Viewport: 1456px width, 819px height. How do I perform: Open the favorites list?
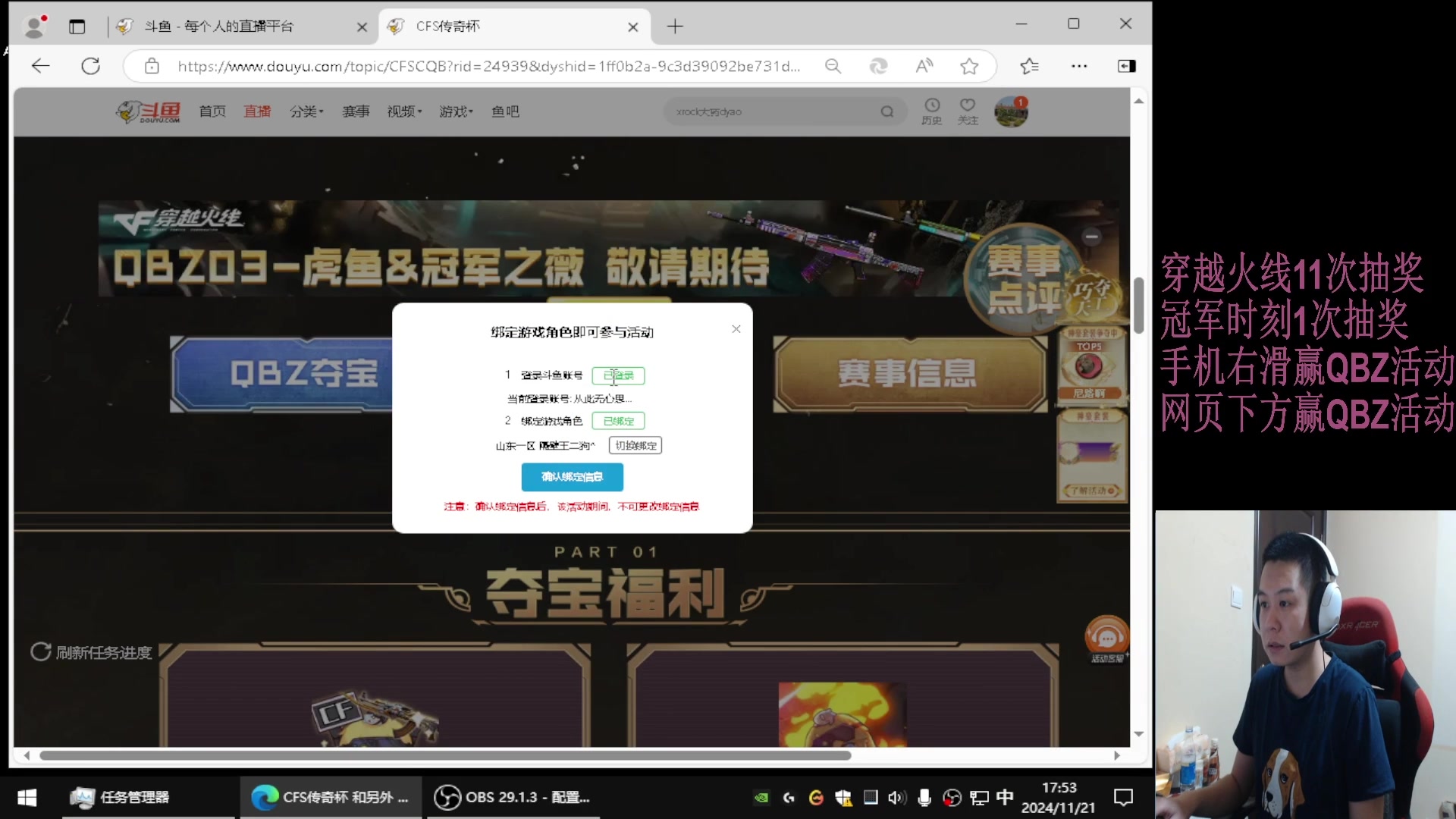tap(1029, 66)
